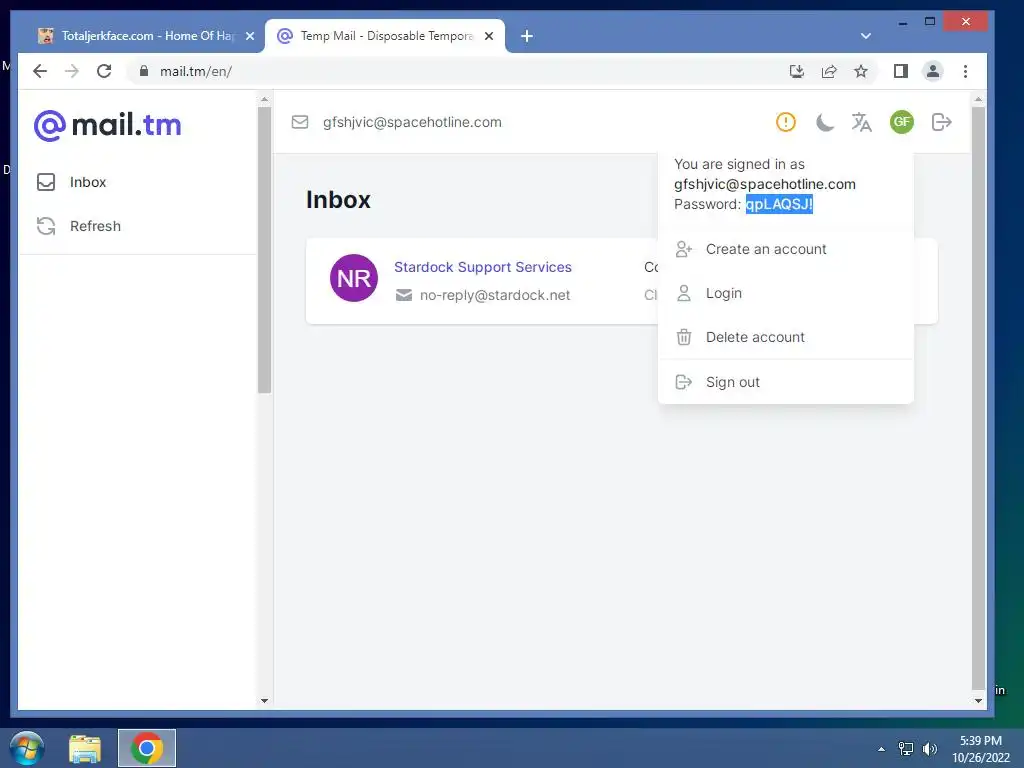Screen dimensions: 1024x768
Task: Bookmark this page with the star
Action: (861, 71)
